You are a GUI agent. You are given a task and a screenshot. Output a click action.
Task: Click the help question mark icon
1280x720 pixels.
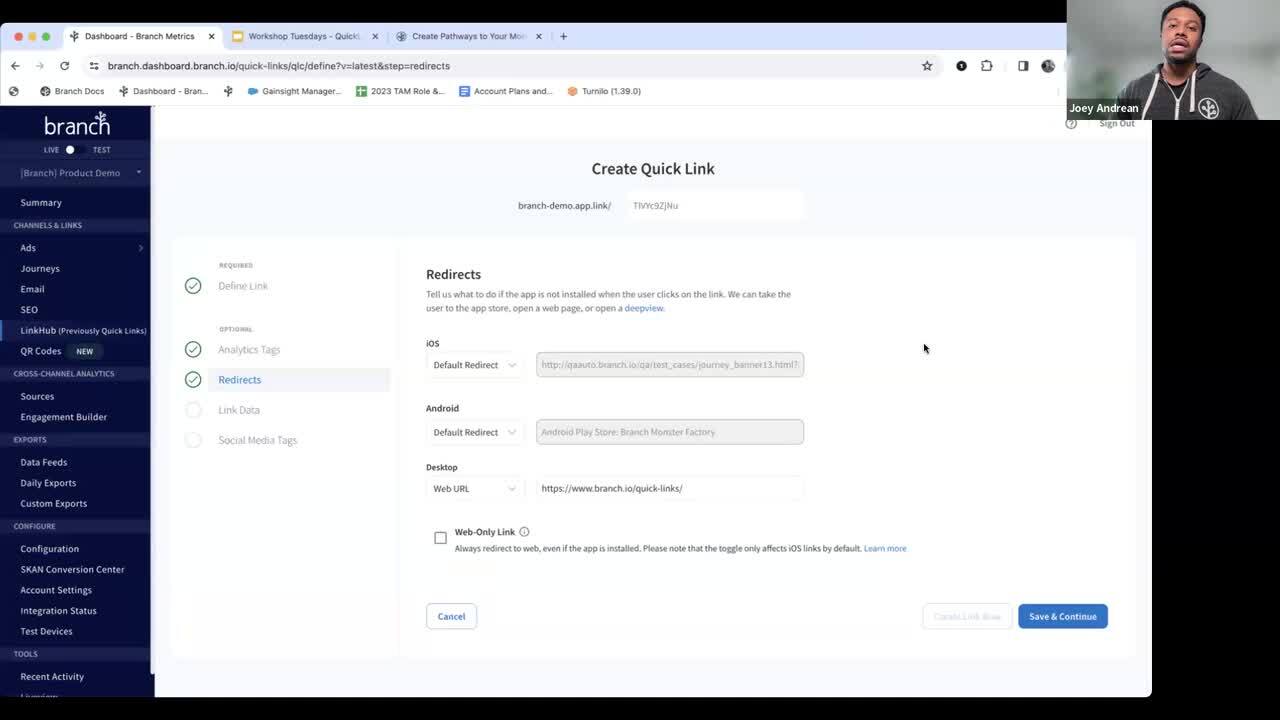coord(1071,124)
